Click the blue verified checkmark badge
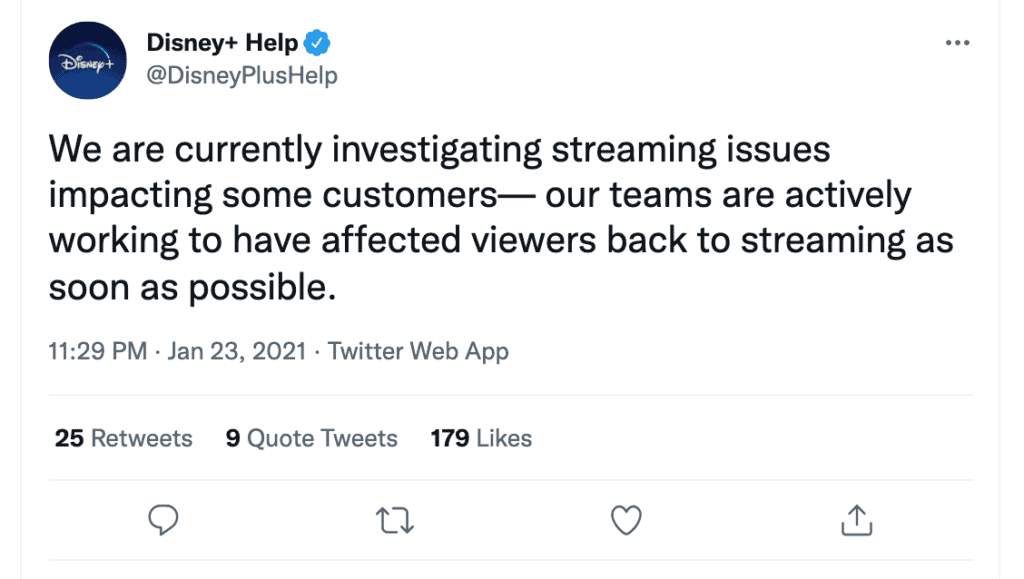The height and width of the screenshot is (579, 1024). tap(318, 43)
